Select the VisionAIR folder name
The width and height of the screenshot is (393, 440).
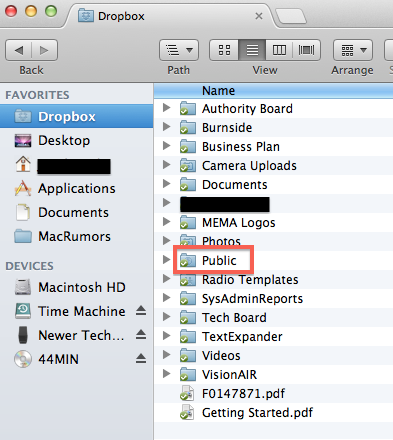[230, 374]
